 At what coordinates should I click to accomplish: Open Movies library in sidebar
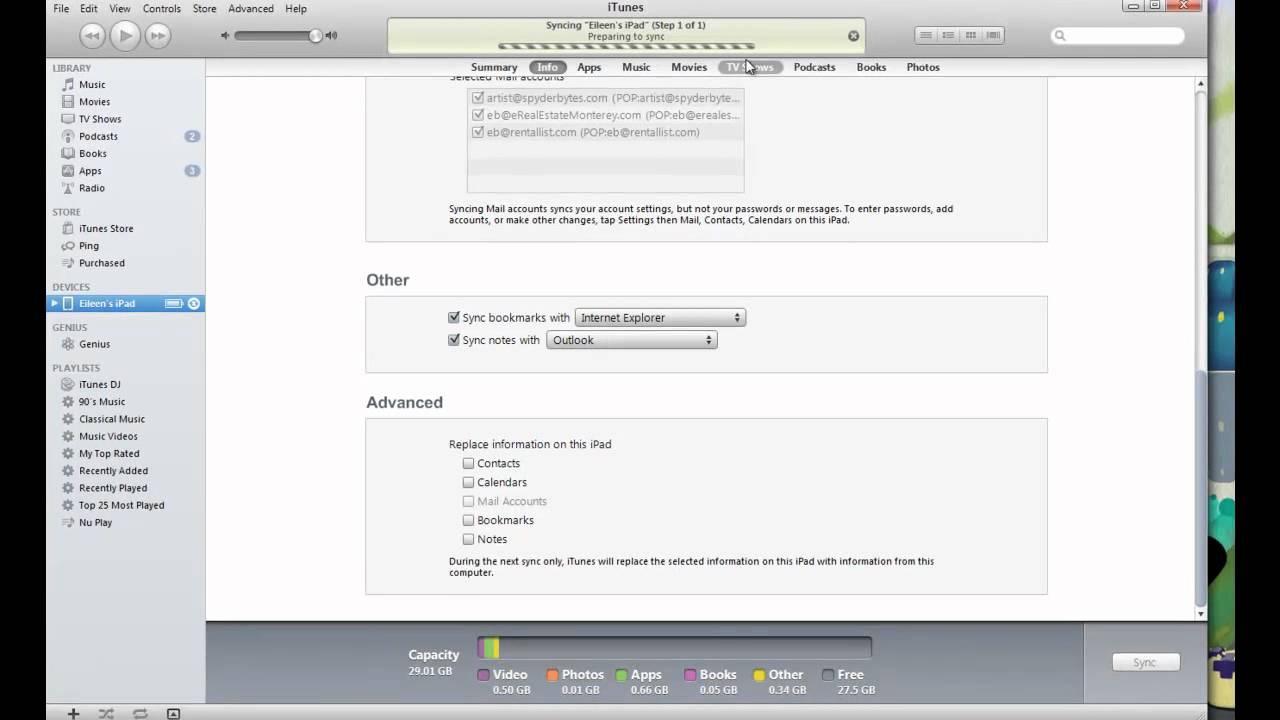pos(94,102)
